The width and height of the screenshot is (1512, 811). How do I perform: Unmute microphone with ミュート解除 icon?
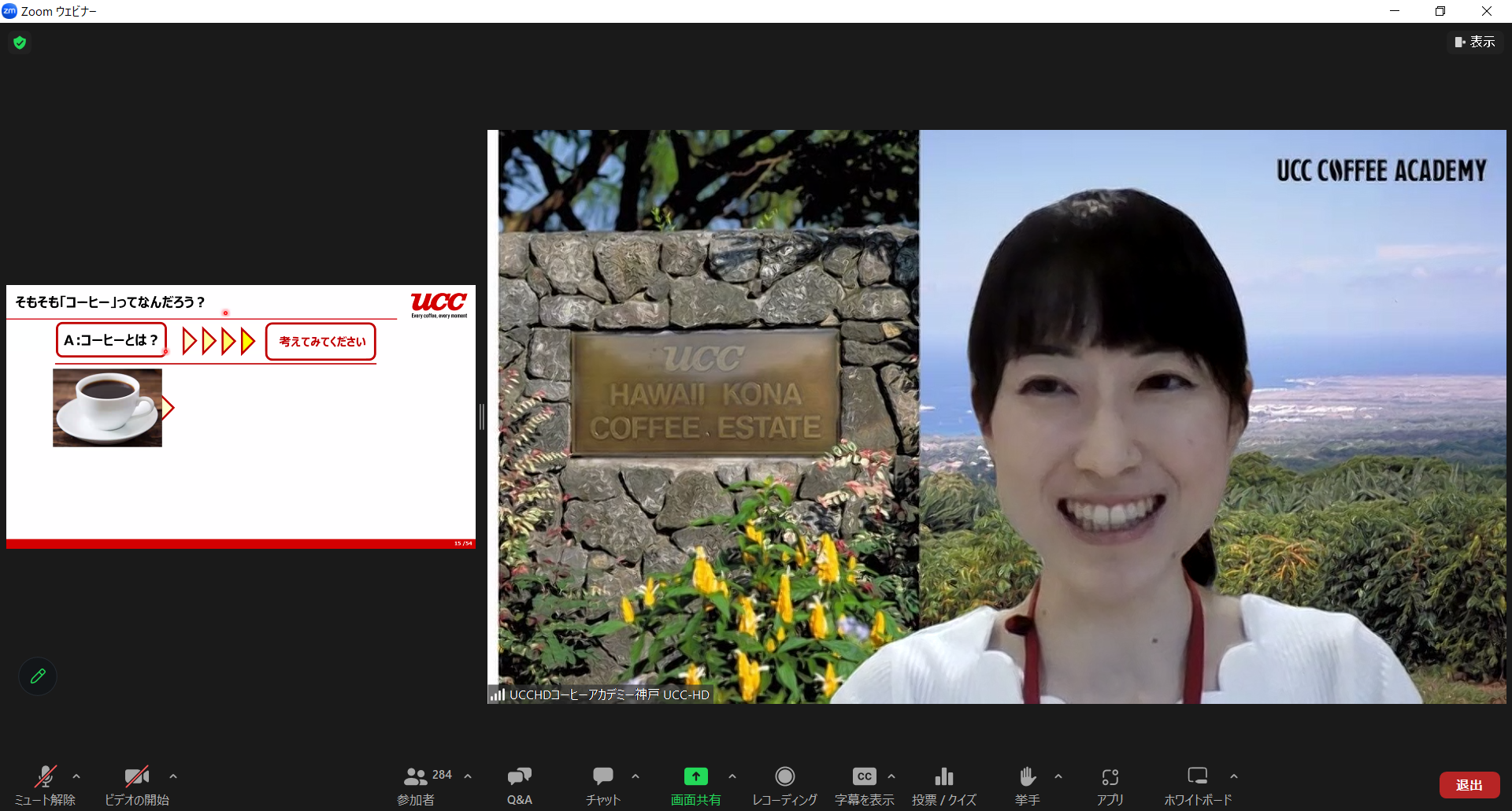[x=45, y=776]
